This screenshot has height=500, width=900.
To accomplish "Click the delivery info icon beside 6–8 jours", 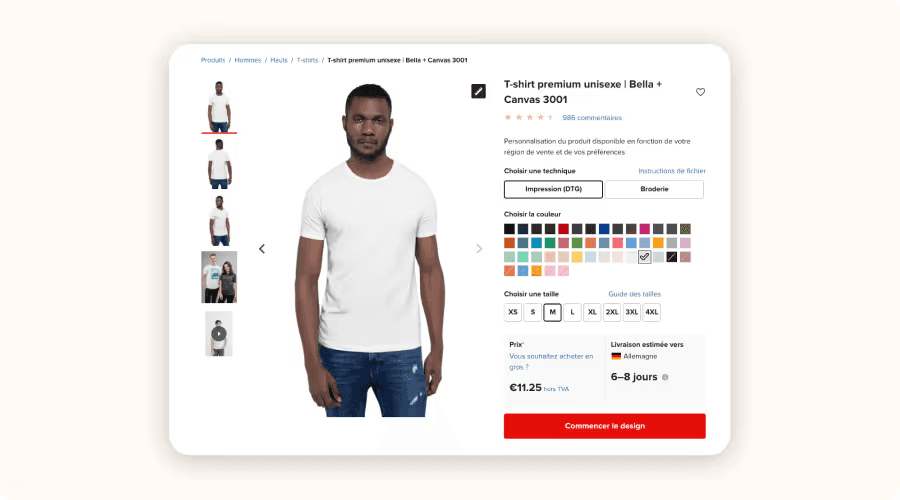I will click(x=665, y=377).
